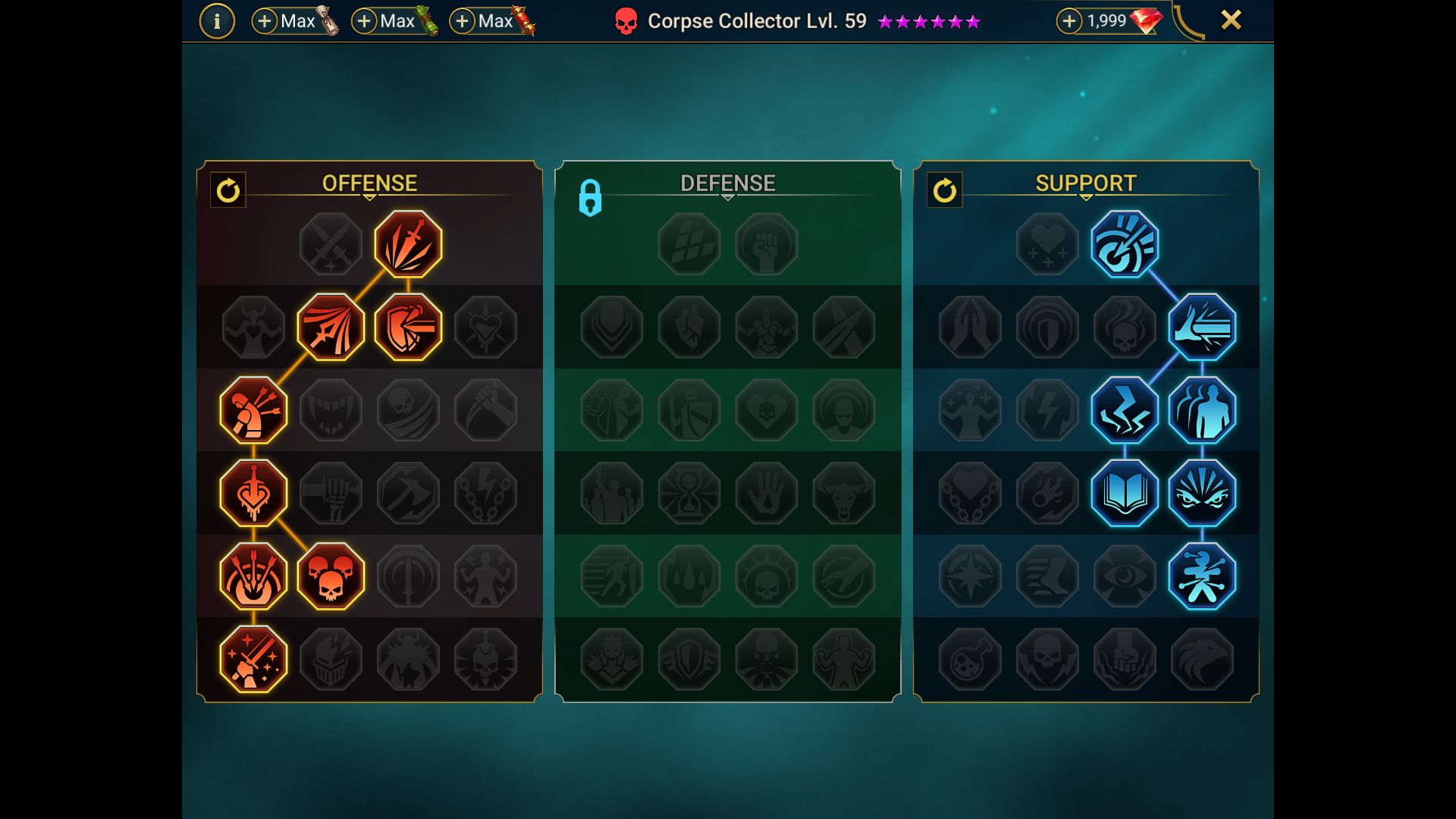Select the angry eyes Support mastery

[x=1202, y=494]
